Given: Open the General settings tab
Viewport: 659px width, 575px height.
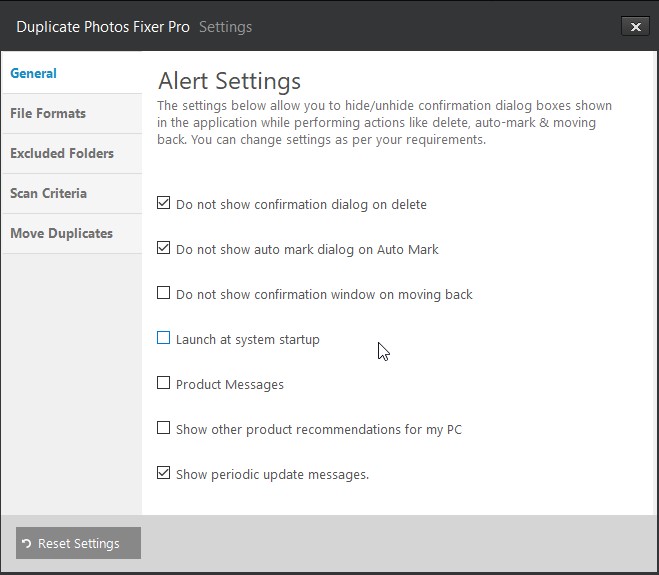Looking at the screenshot, I should click(x=34, y=74).
